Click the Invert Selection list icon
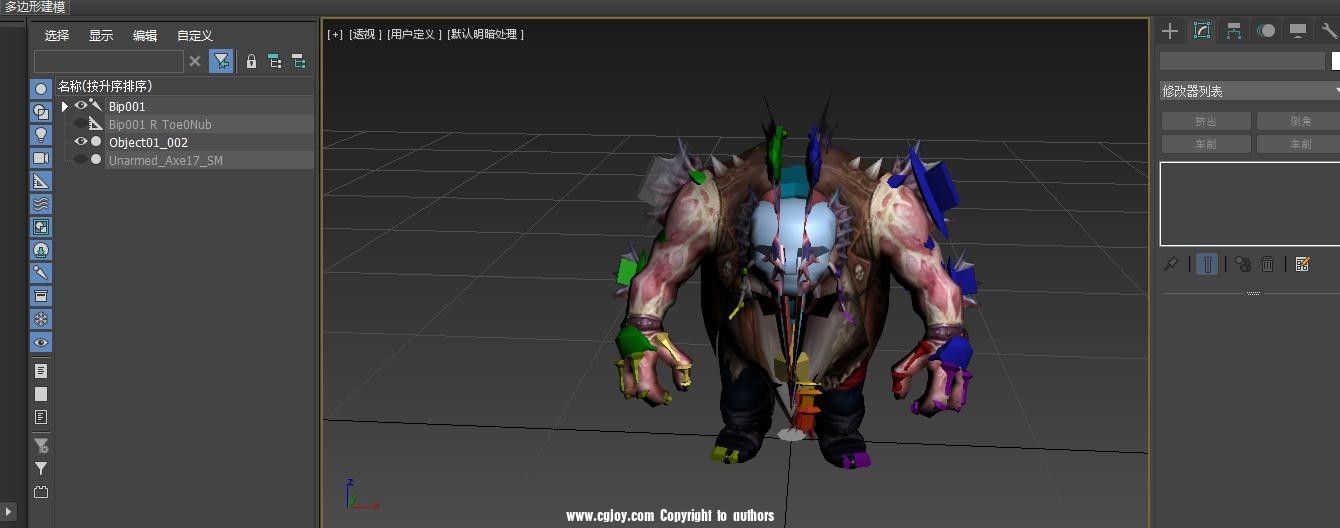Image resolution: width=1340 pixels, height=528 pixels. (x=41, y=417)
